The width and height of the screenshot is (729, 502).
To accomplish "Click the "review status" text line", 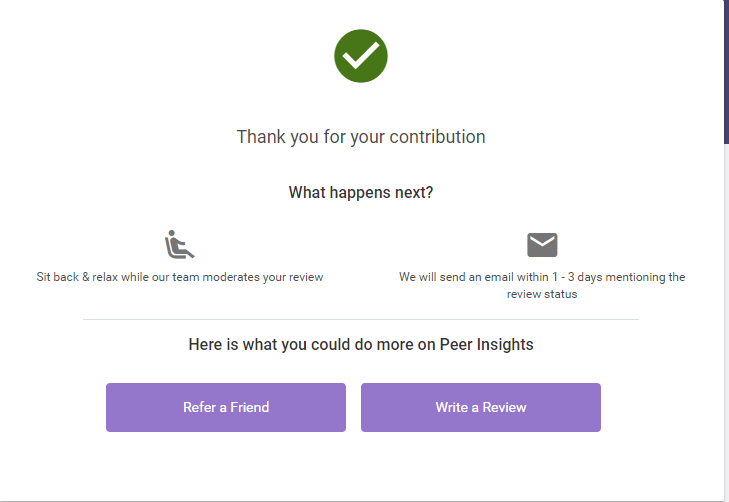I will click(542, 294).
